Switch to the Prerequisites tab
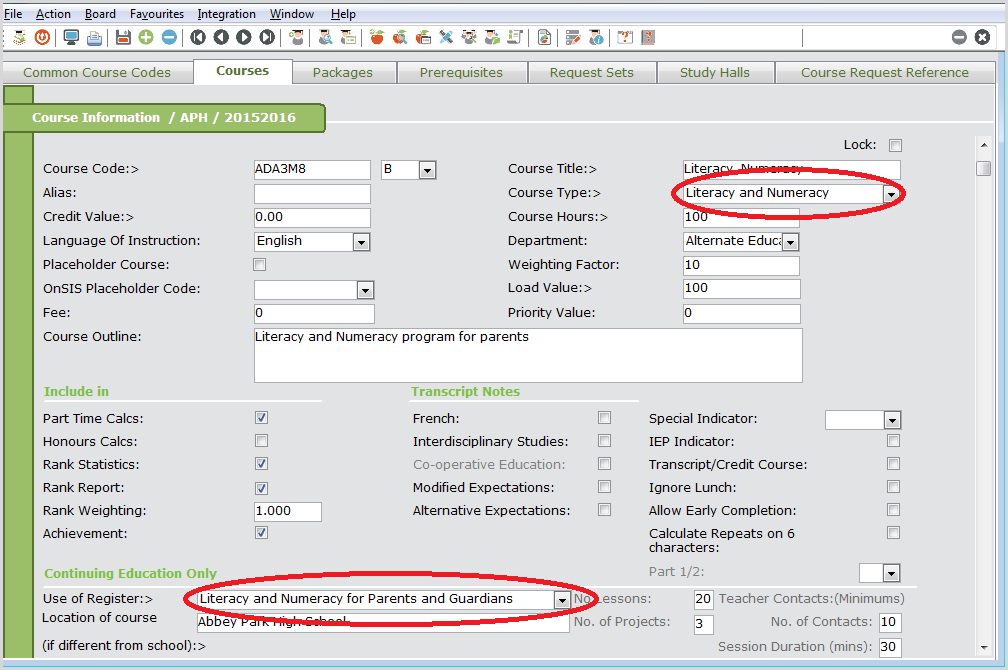 coord(461,72)
